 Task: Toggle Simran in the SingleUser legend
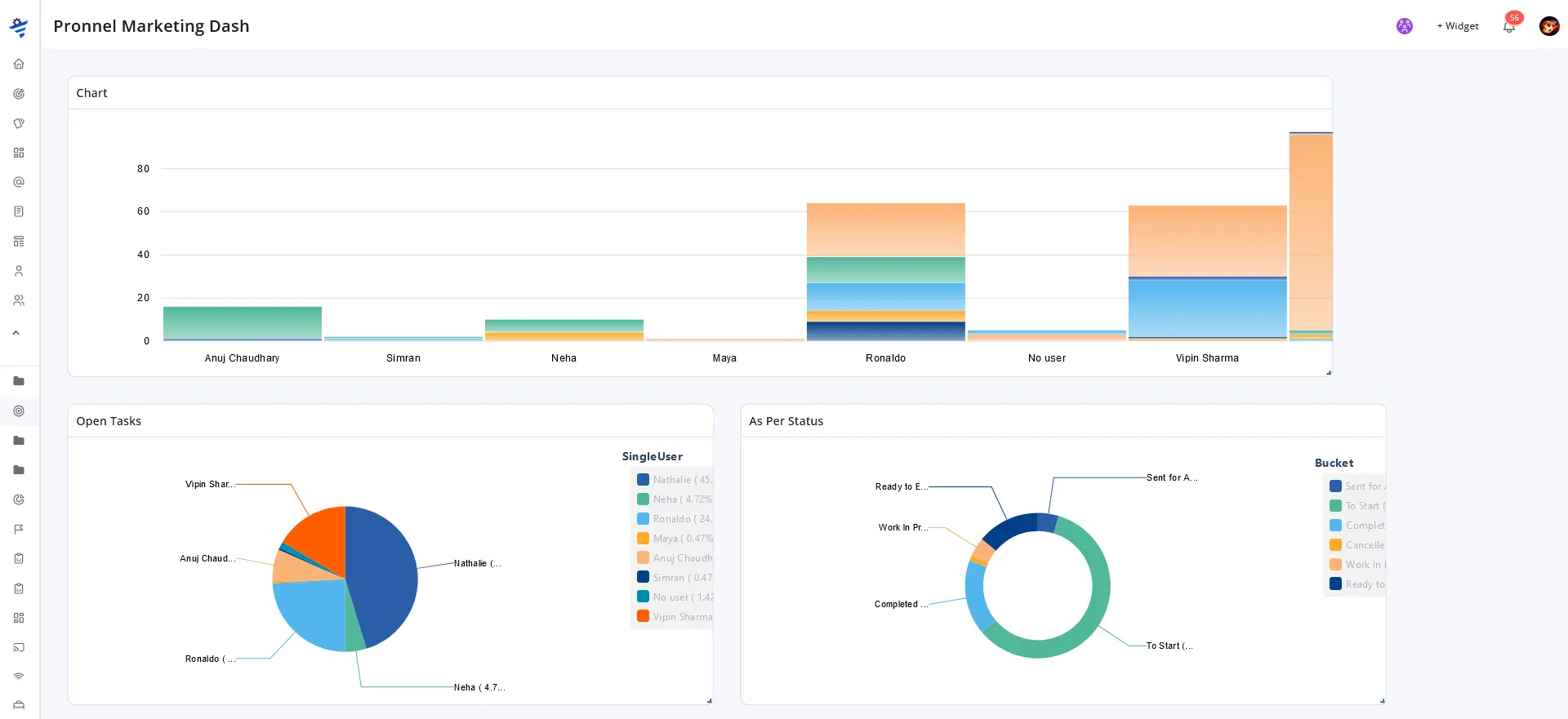click(x=675, y=578)
